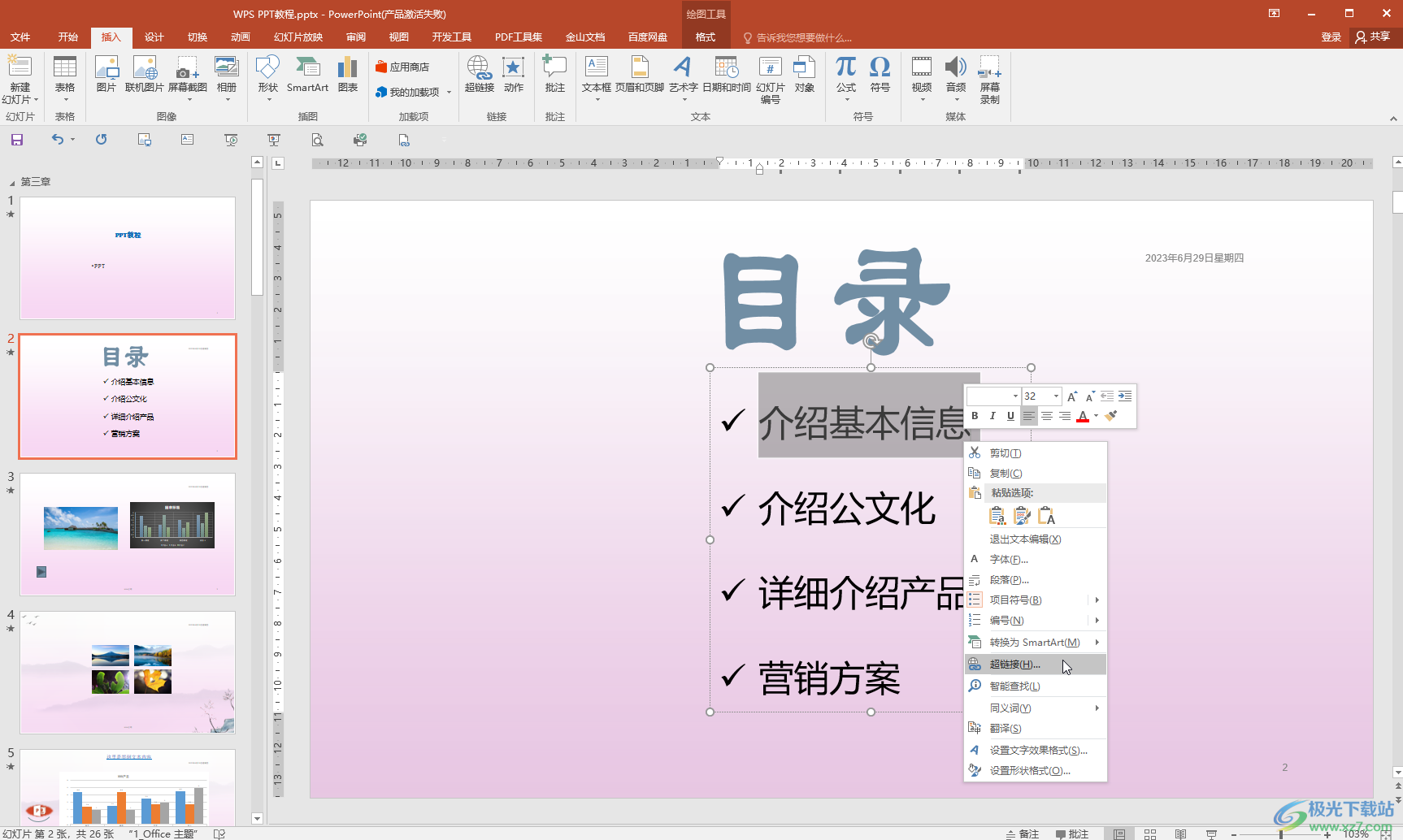Open the font size 32 dropdown
1403x840 pixels.
[1056, 396]
